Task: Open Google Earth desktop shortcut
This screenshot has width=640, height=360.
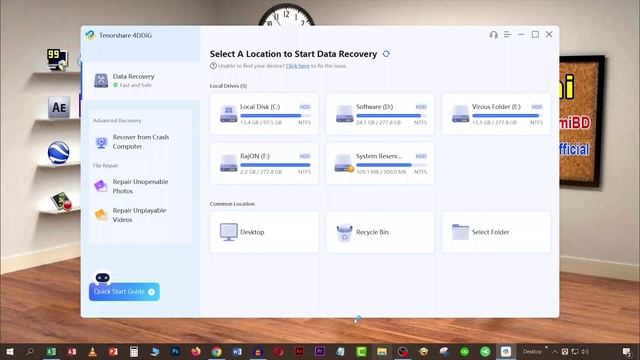Action: click(58, 153)
